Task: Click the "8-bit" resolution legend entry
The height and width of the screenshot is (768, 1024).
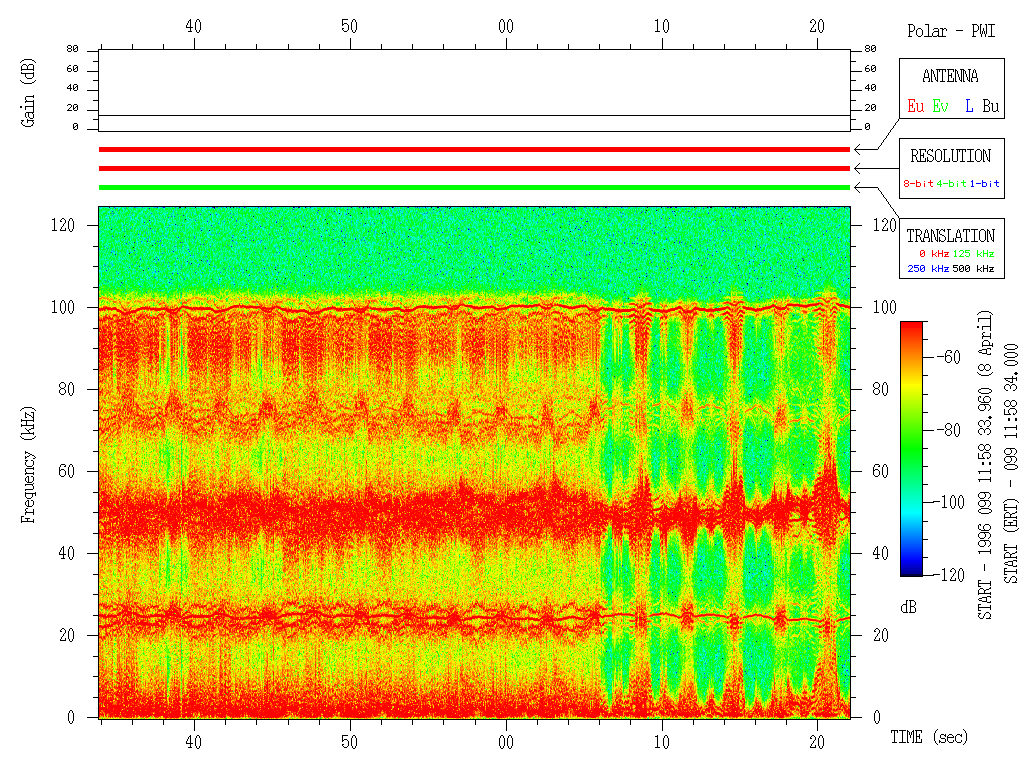Action: pos(918,184)
